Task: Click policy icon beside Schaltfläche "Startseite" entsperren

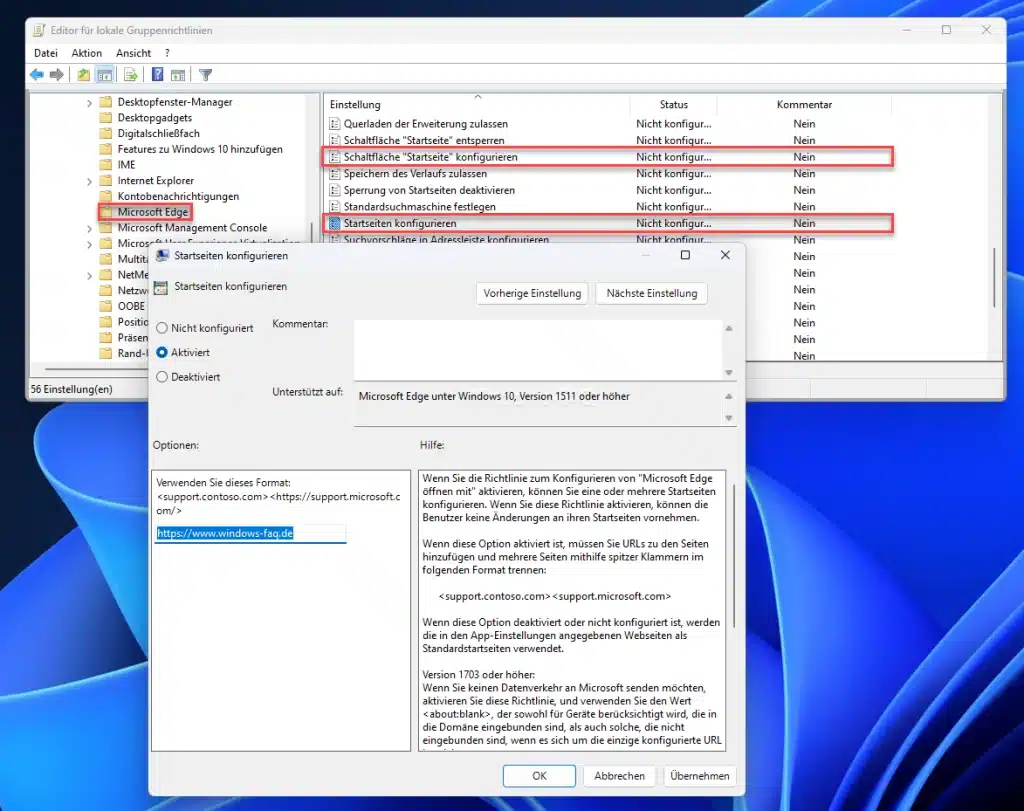Action: click(334, 140)
